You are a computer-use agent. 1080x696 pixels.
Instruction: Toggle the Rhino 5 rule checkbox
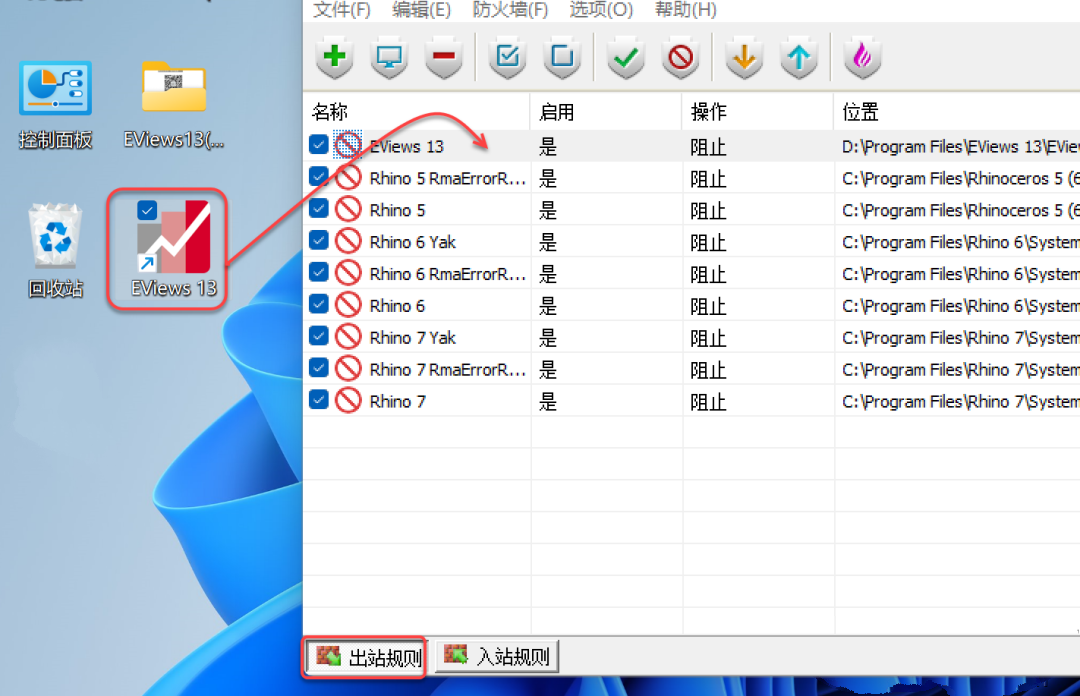point(319,208)
